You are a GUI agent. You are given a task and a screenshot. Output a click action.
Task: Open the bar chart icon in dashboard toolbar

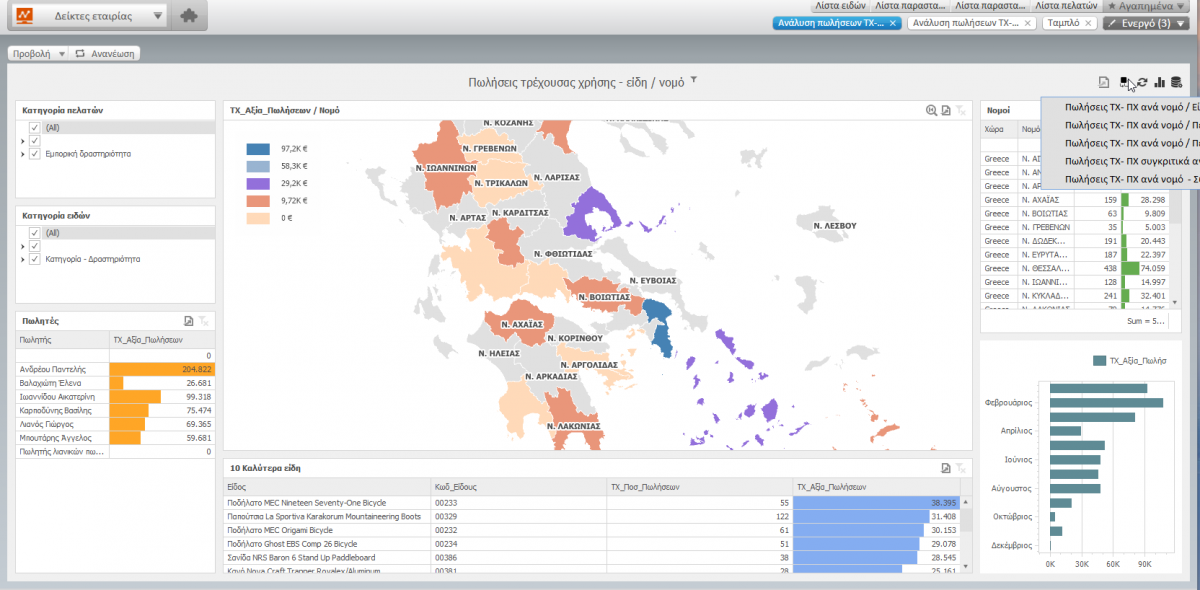[x=1160, y=82]
